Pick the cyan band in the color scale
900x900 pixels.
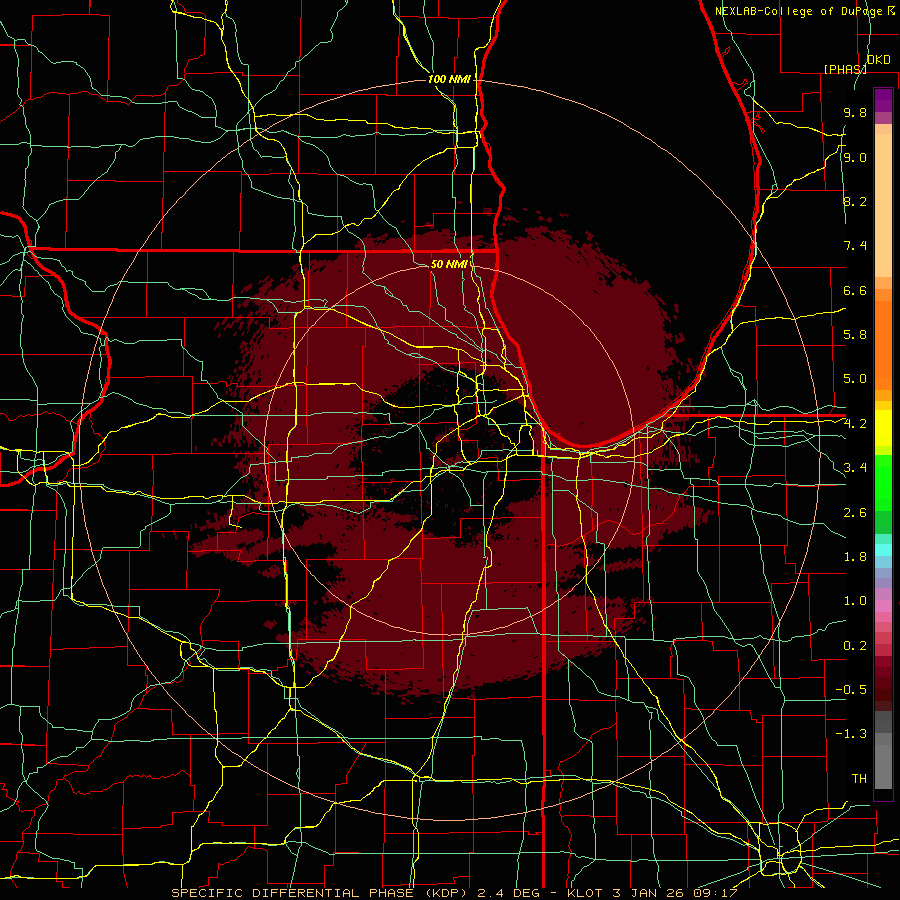click(x=883, y=550)
